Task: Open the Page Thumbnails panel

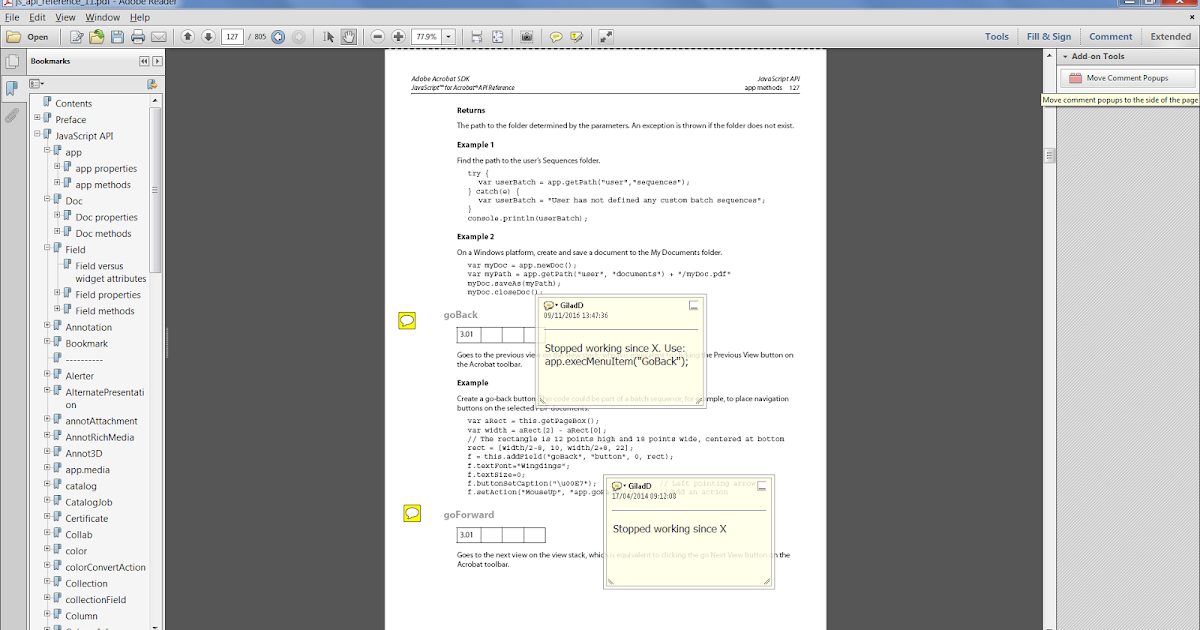Action: click(x=13, y=61)
